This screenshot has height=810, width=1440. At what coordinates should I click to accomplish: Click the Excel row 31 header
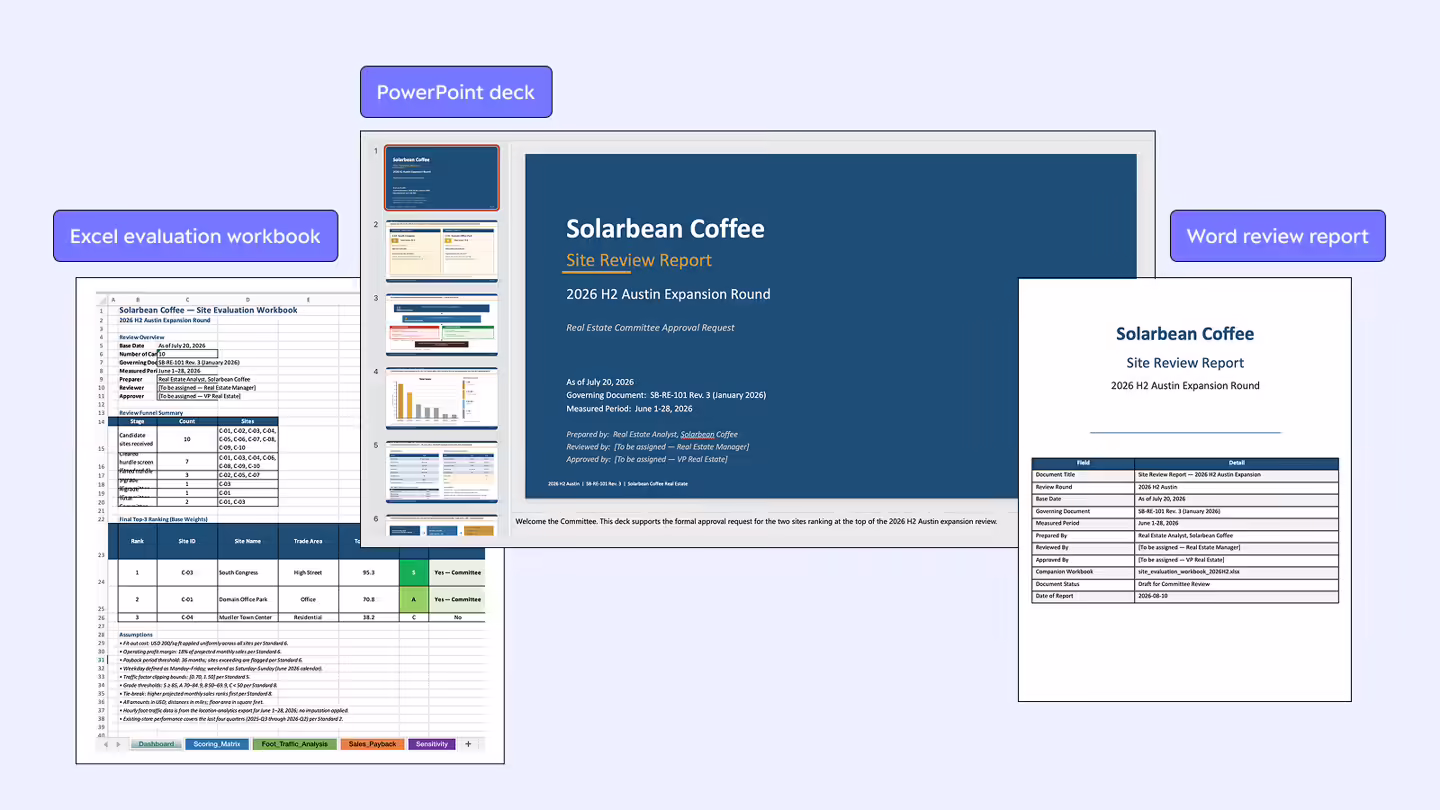(101, 660)
